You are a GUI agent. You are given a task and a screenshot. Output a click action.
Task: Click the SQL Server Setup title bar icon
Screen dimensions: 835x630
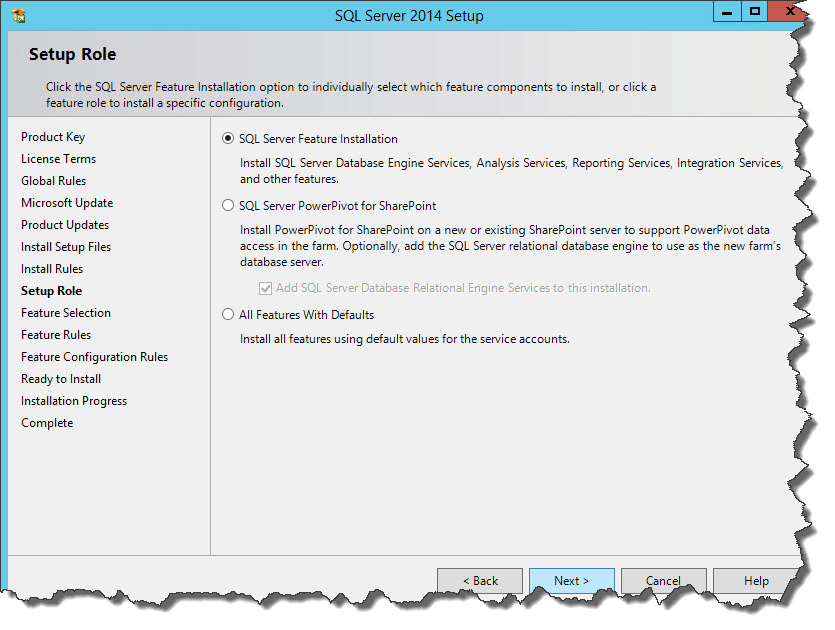coord(18,15)
